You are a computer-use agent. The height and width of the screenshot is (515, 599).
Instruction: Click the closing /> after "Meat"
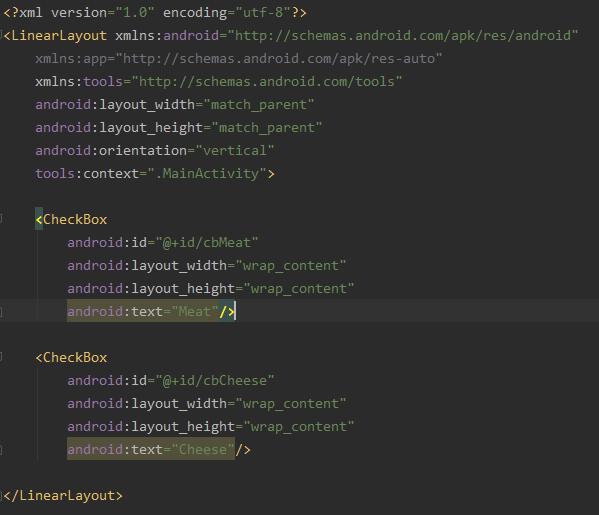(227, 311)
